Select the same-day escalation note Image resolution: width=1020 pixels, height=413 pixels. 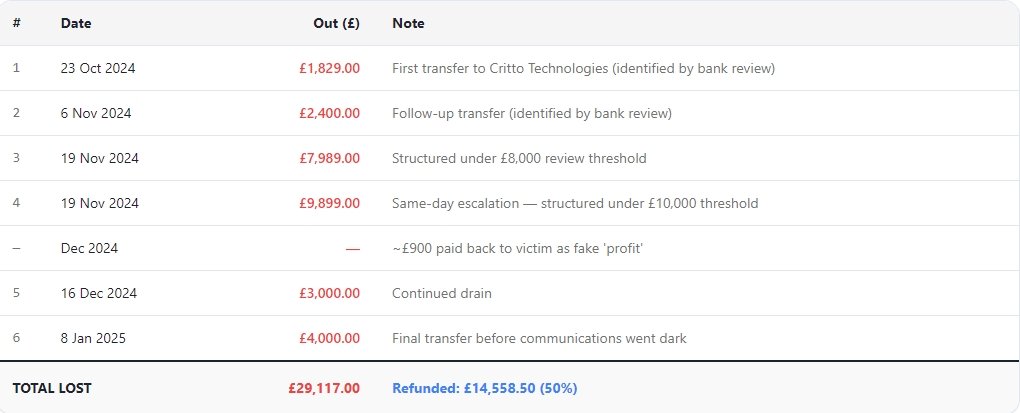(x=575, y=203)
